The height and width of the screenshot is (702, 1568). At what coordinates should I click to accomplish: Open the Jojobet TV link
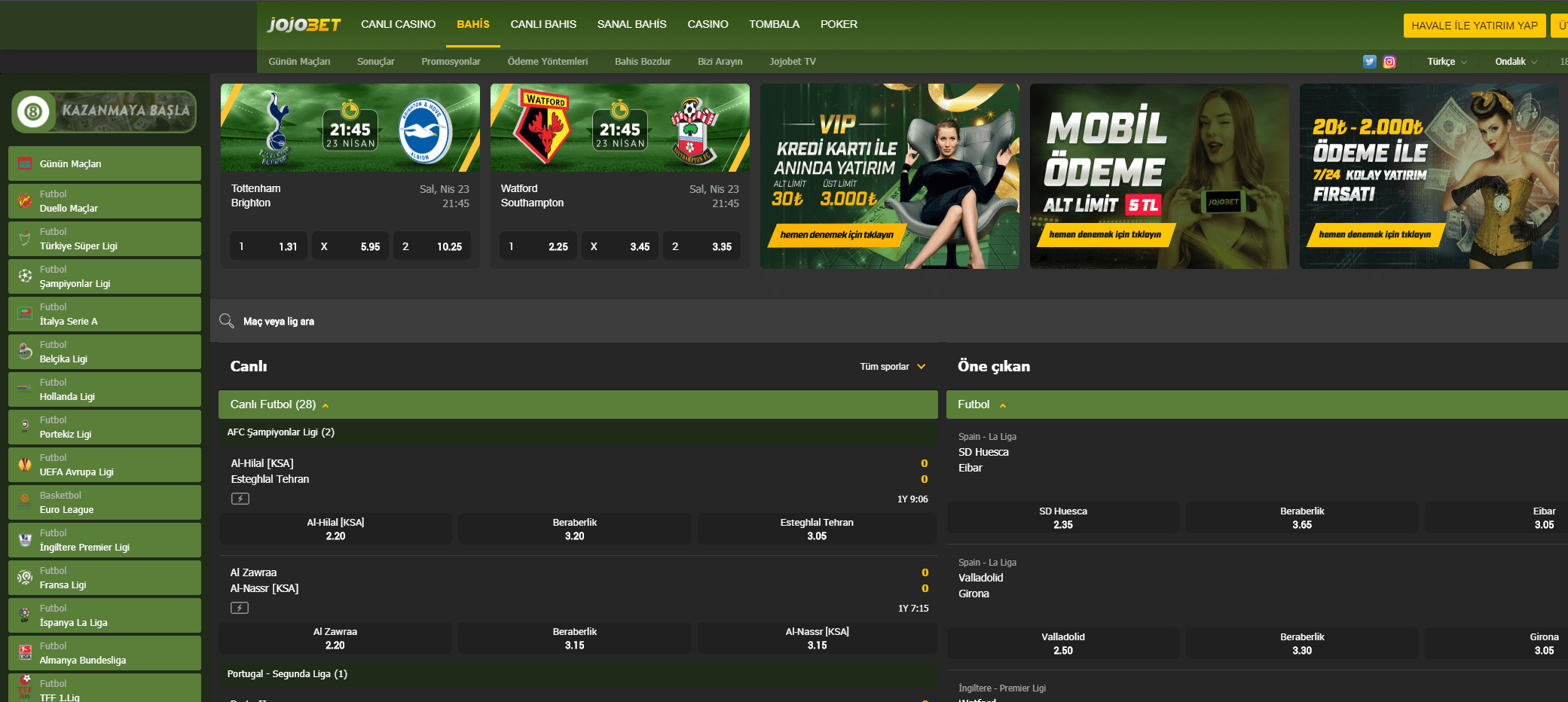coord(793,62)
